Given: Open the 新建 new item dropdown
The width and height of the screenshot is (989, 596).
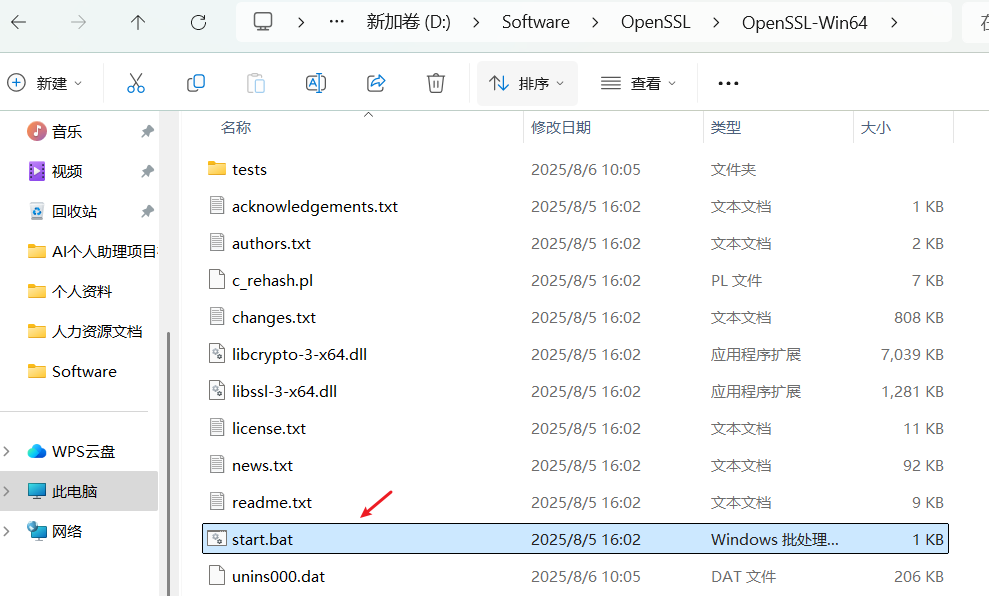Looking at the screenshot, I should [45, 83].
